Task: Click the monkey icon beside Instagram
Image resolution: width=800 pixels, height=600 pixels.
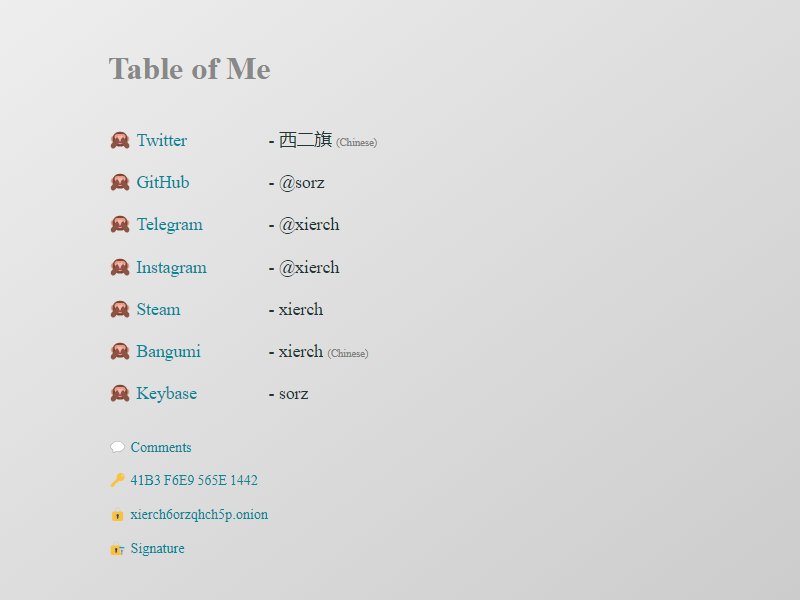Action: (x=120, y=267)
